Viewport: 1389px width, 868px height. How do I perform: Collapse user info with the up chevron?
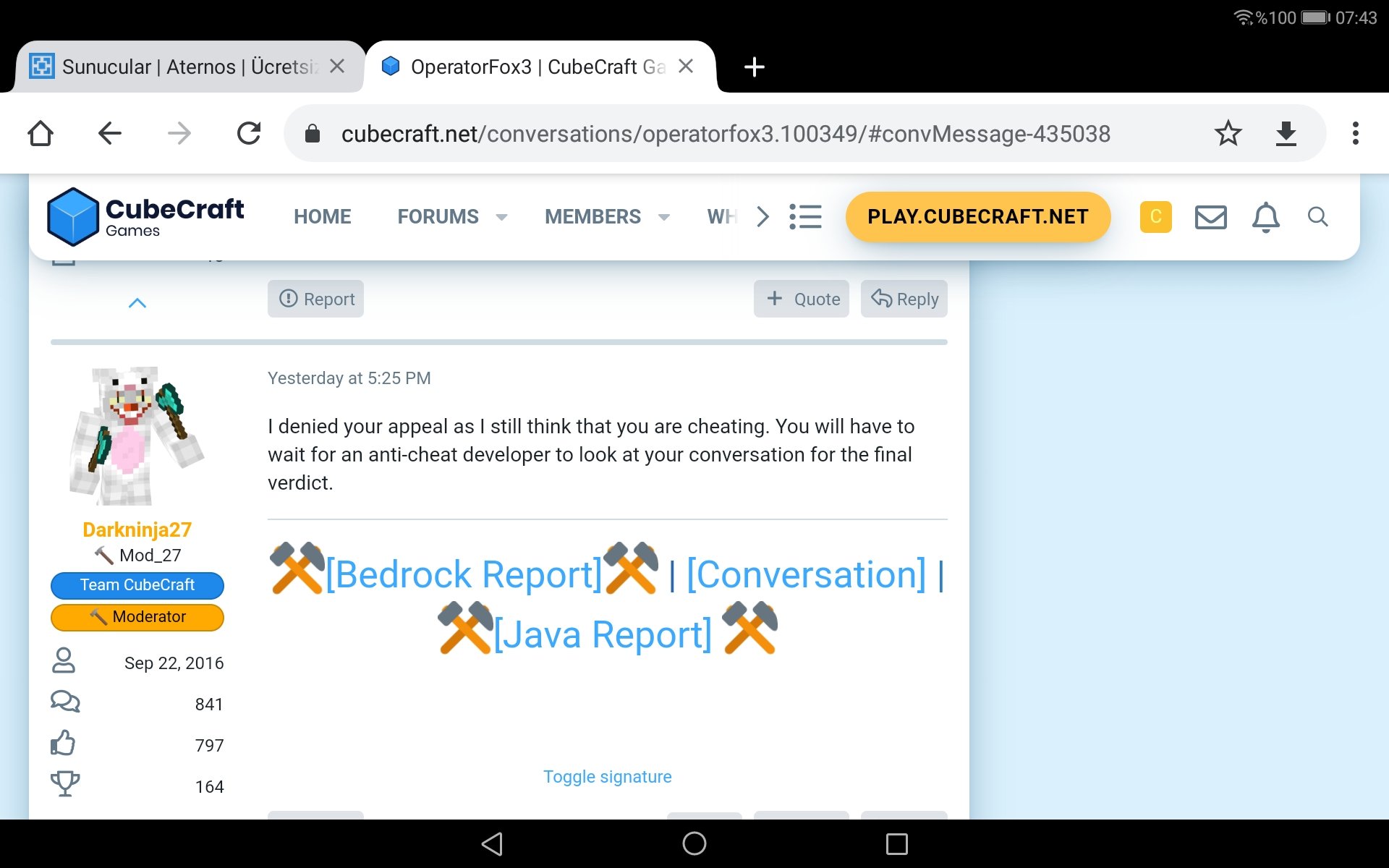[137, 303]
